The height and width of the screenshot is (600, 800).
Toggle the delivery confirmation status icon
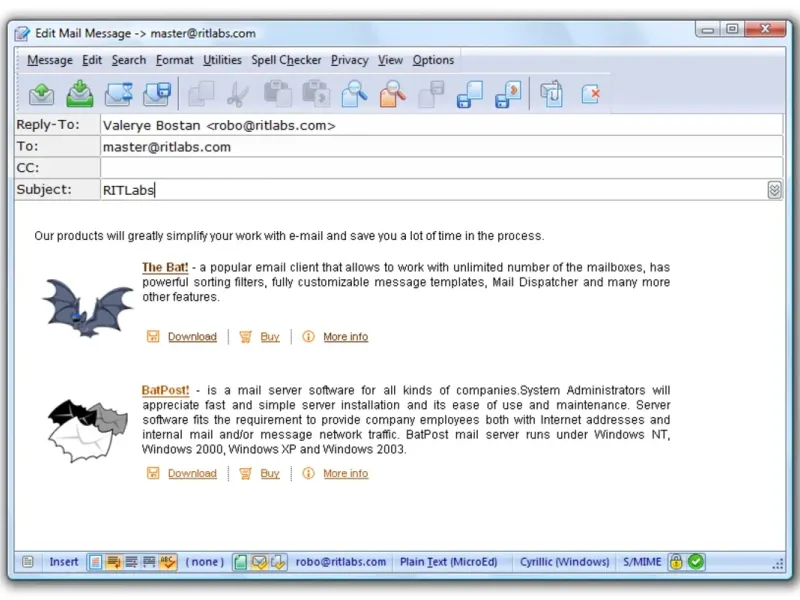click(x=278, y=562)
